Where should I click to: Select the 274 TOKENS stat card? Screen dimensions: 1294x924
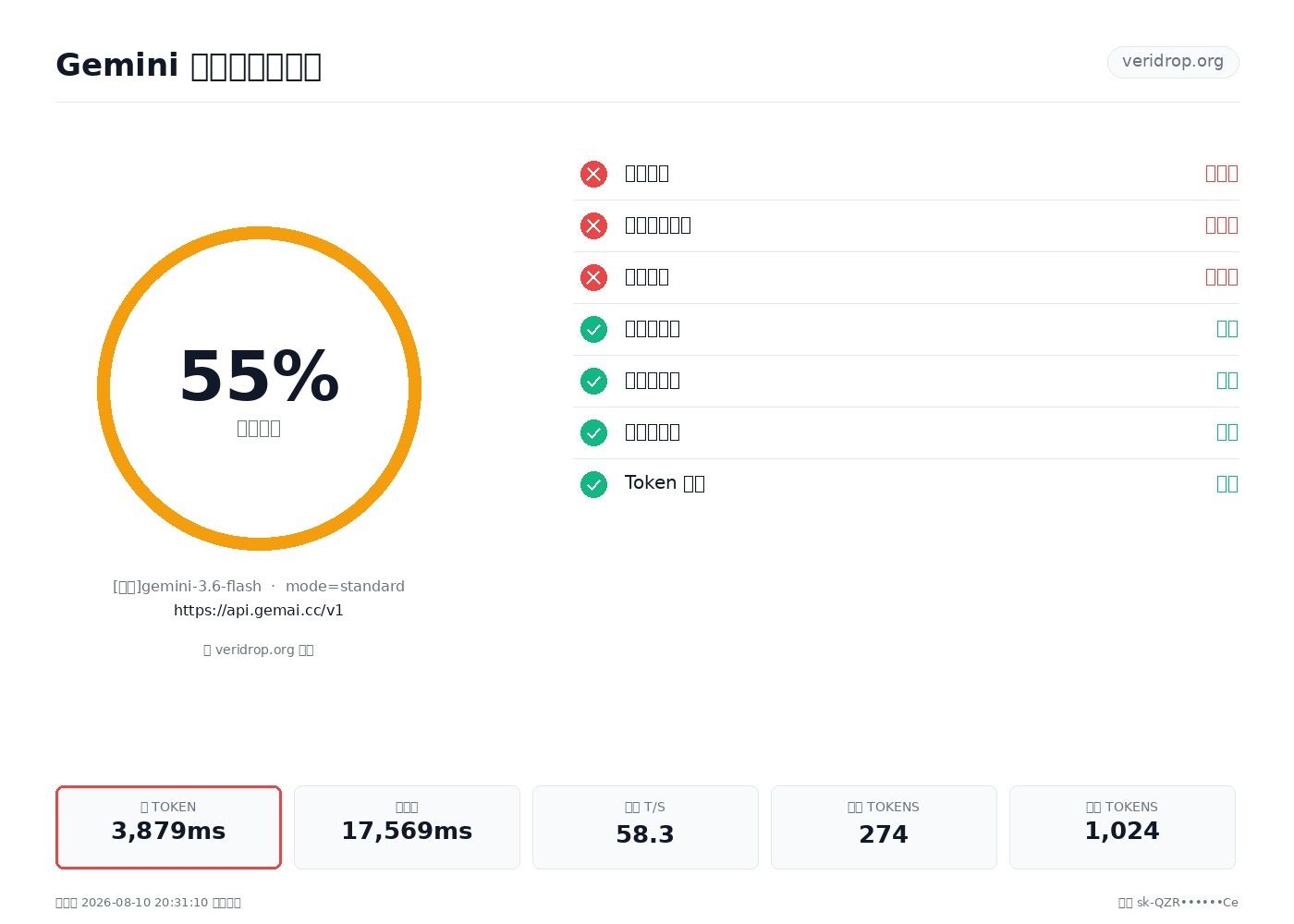[x=884, y=827]
